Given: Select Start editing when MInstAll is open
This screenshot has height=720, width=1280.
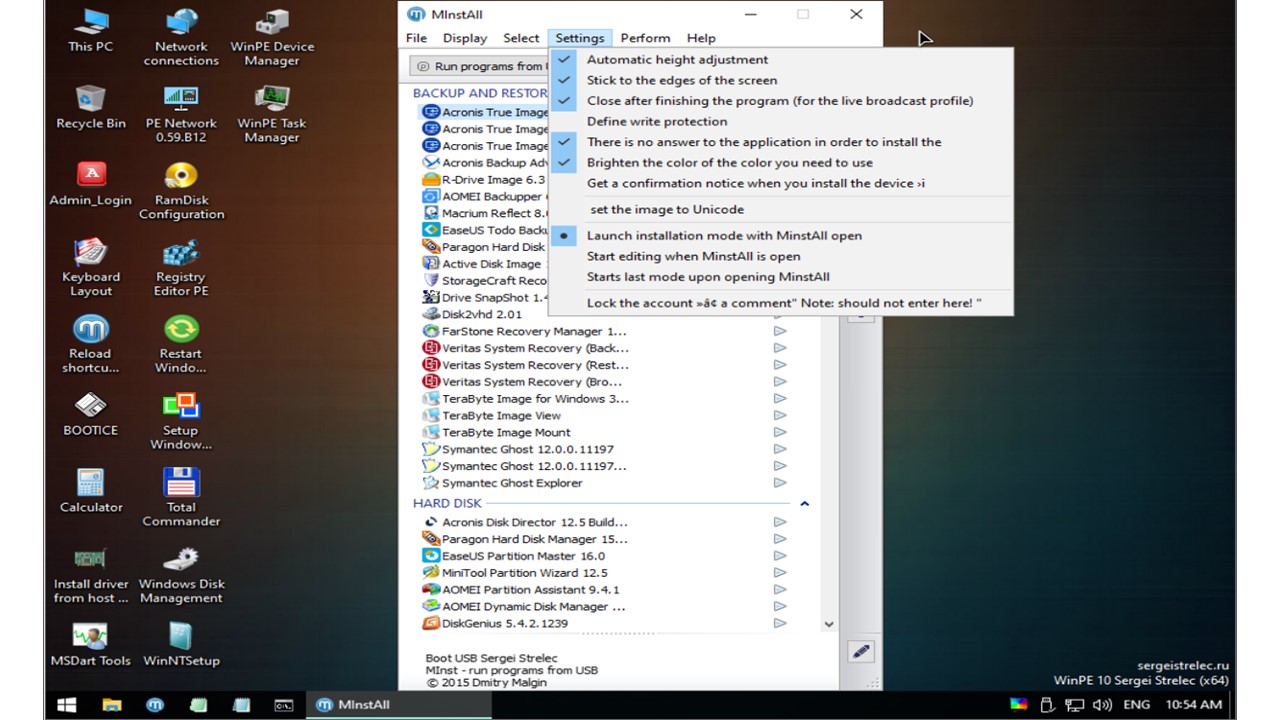Looking at the screenshot, I should pyautogui.click(x=780, y=256).
